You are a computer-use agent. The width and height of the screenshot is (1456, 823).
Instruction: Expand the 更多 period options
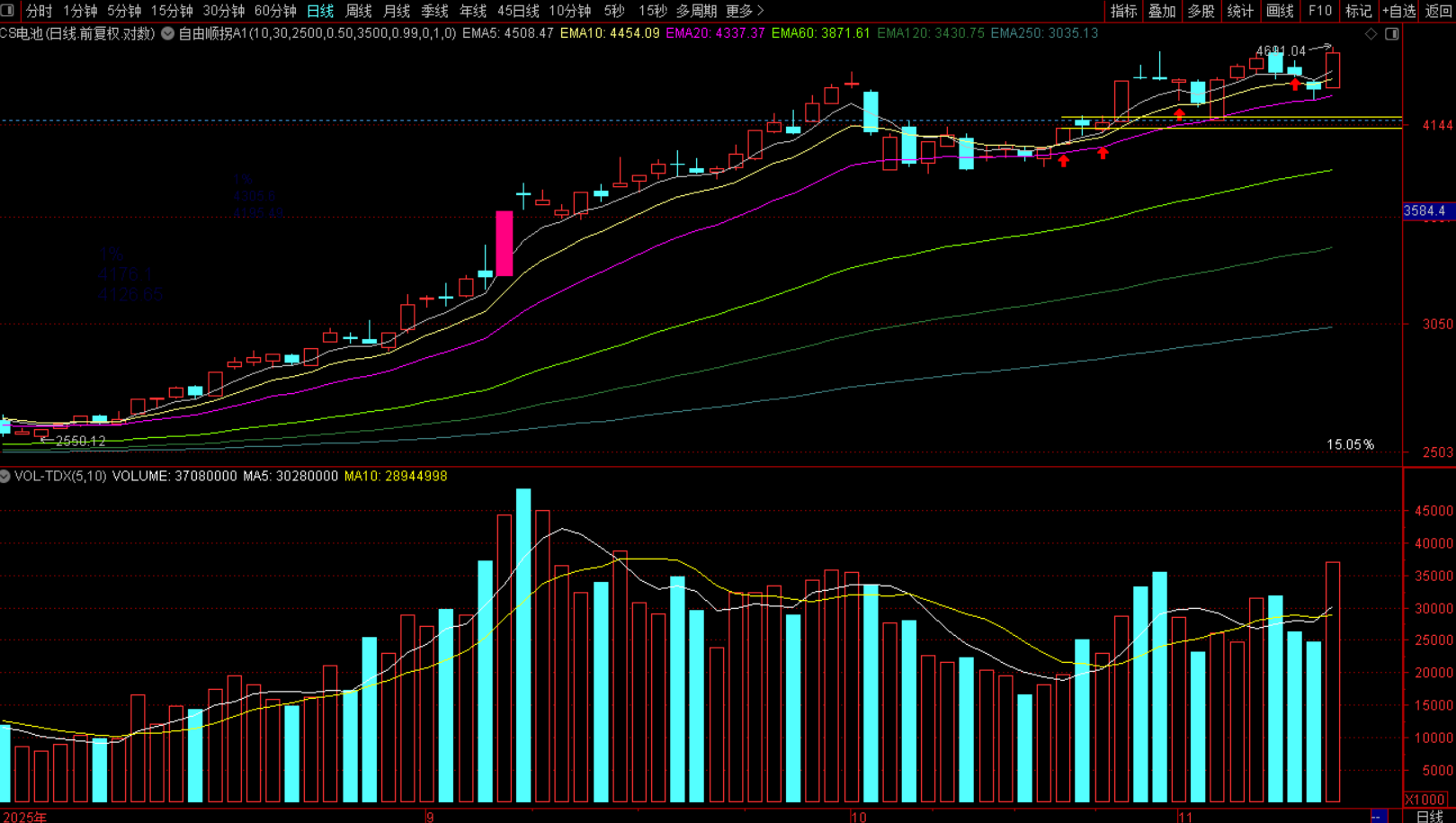[x=745, y=11]
